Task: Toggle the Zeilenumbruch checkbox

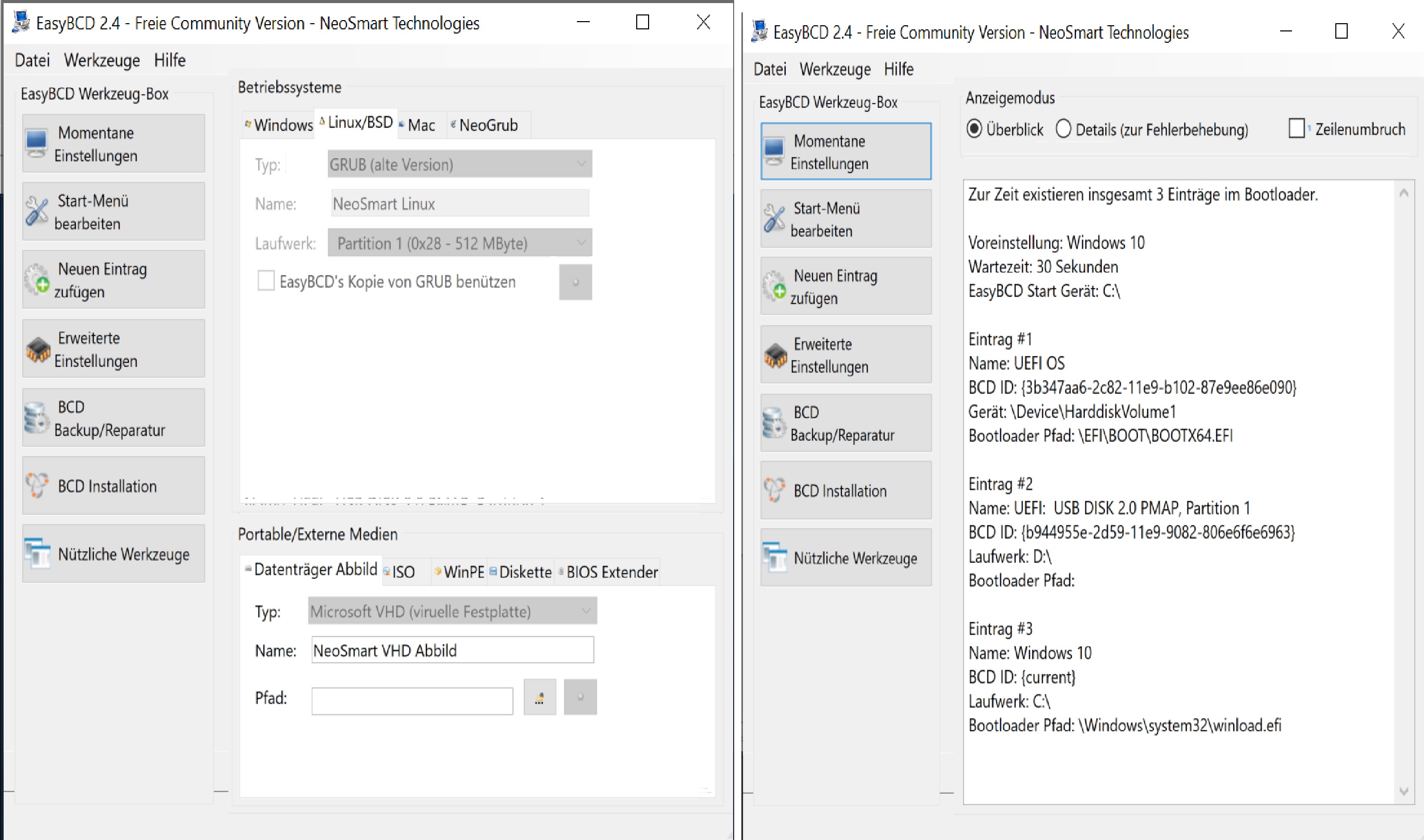Action: (x=1297, y=128)
